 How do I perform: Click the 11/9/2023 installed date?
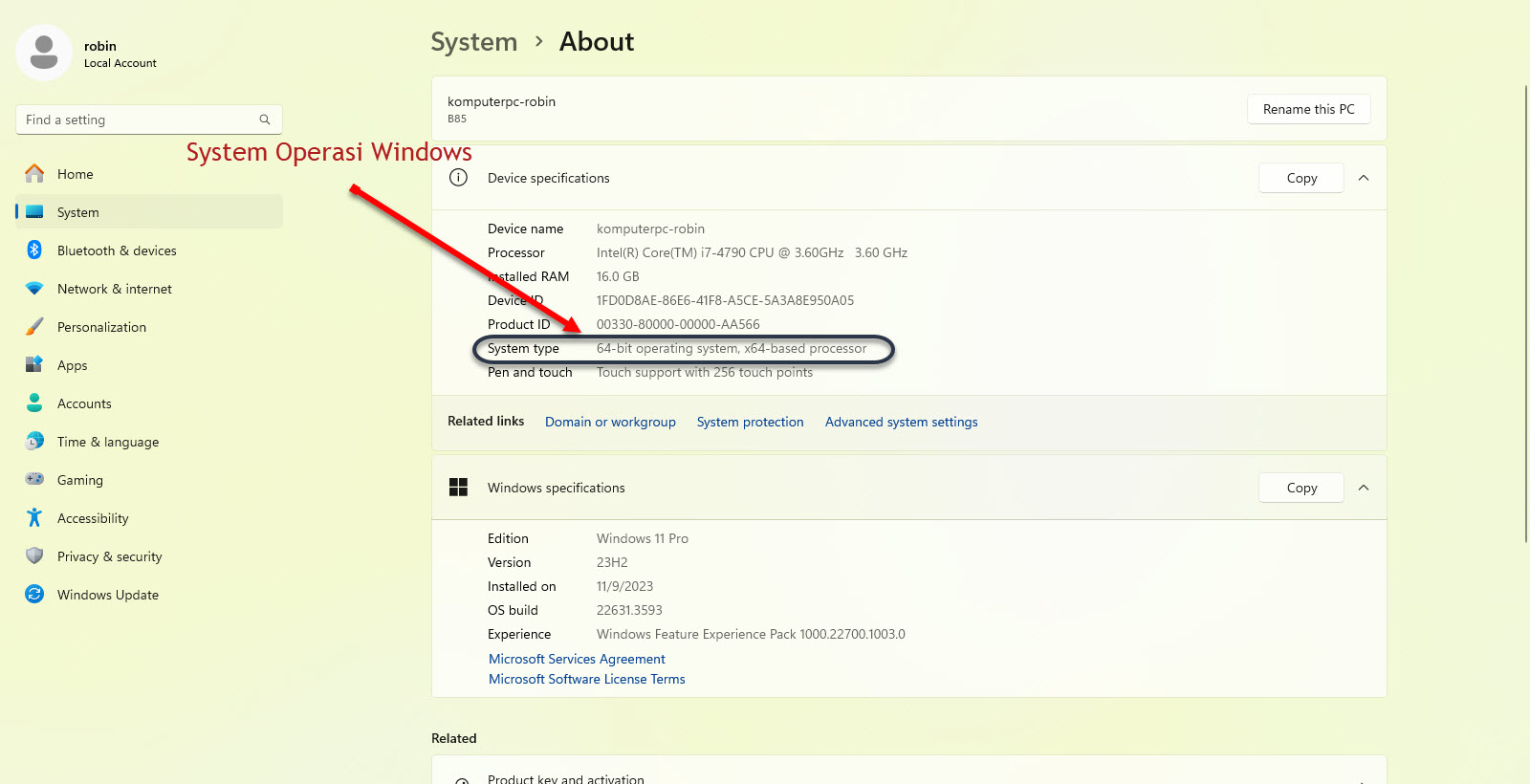click(624, 586)
